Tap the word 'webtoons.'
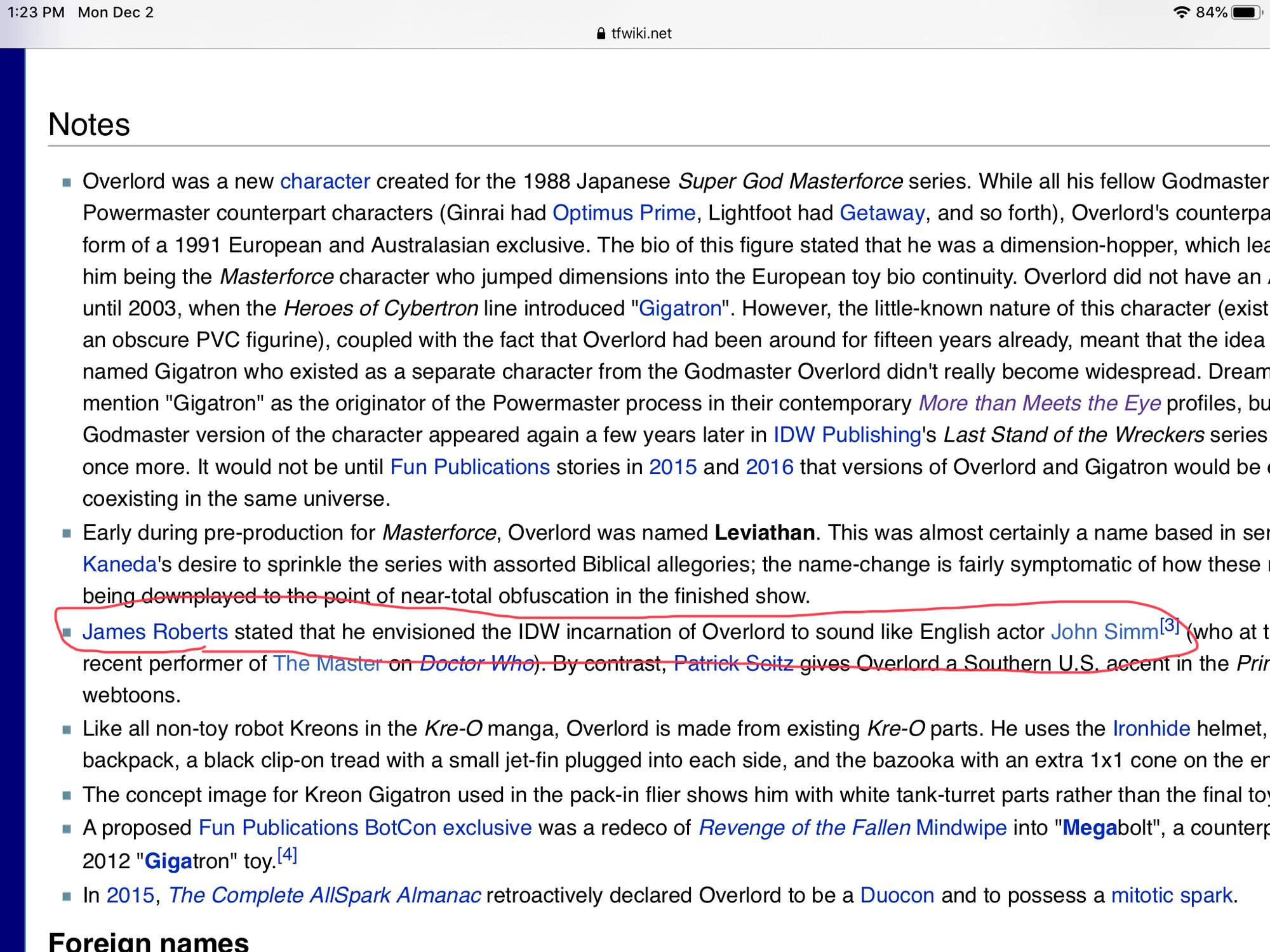This screenshot has height=952, width=1270. [x=131, y=696]
